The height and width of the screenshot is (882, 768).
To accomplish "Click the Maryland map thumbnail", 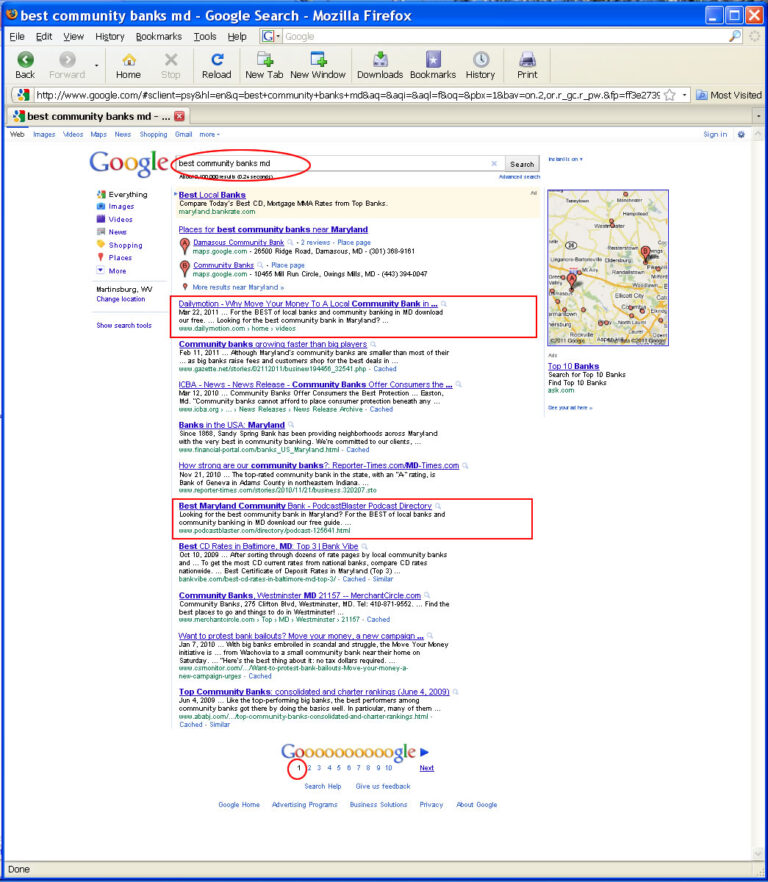I will [x=608, y=267].
